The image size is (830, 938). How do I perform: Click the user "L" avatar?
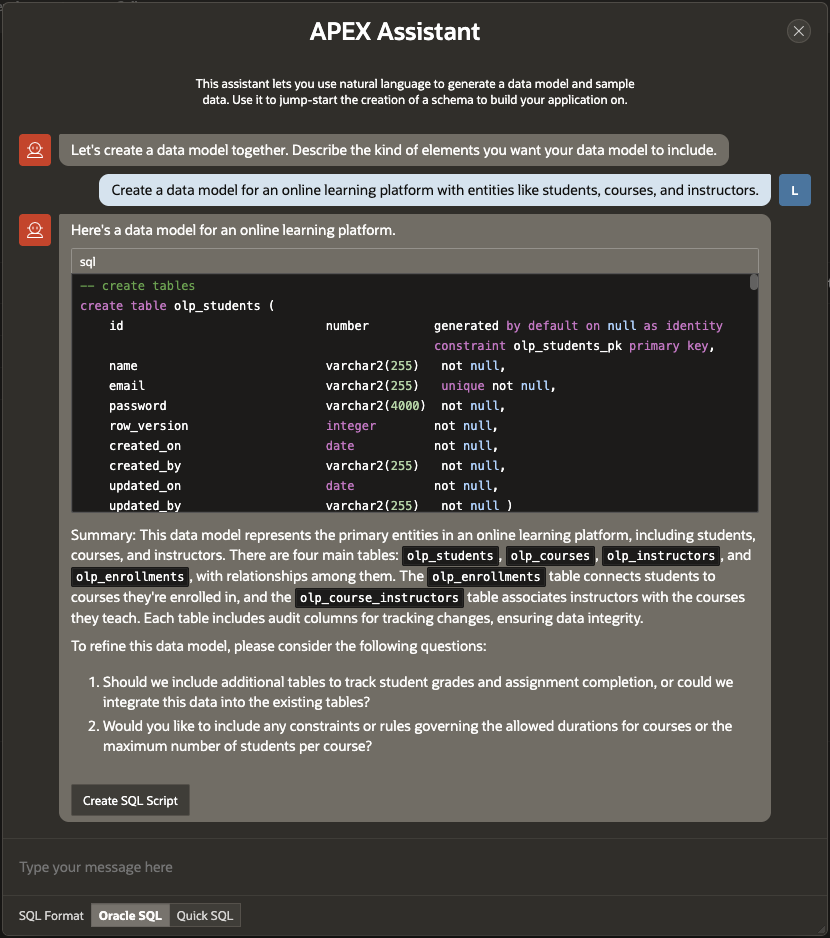[x=794, y=190]
